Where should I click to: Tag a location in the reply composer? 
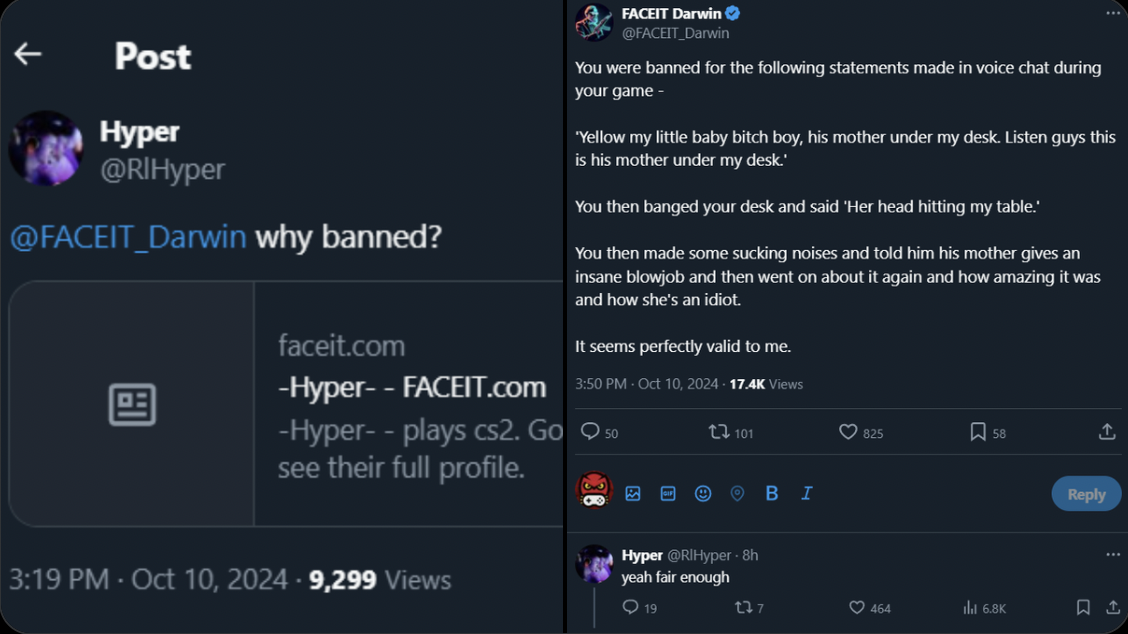pos(737,494)
